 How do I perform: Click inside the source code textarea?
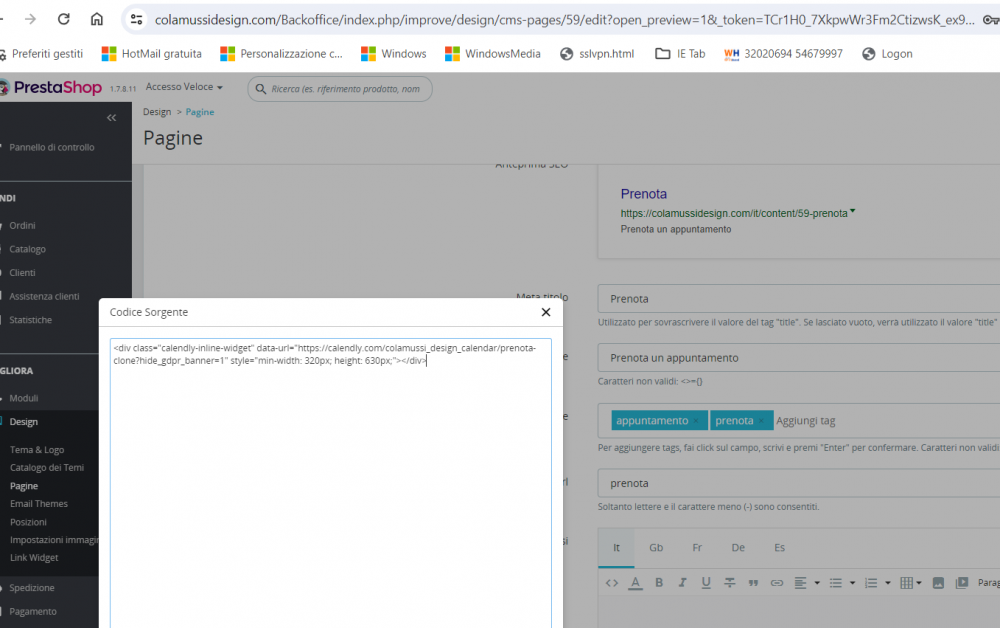click(330, 483)
